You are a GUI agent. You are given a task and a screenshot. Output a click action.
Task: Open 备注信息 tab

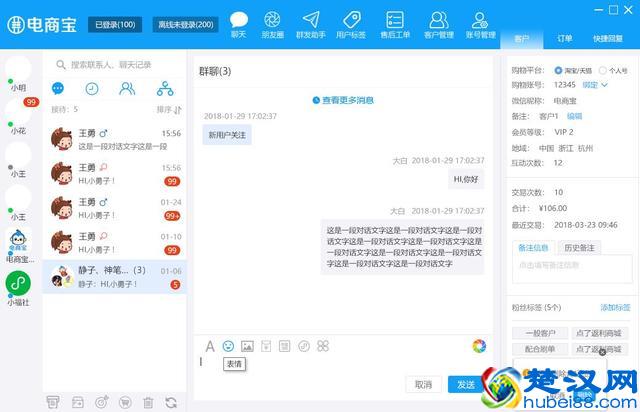533,247
